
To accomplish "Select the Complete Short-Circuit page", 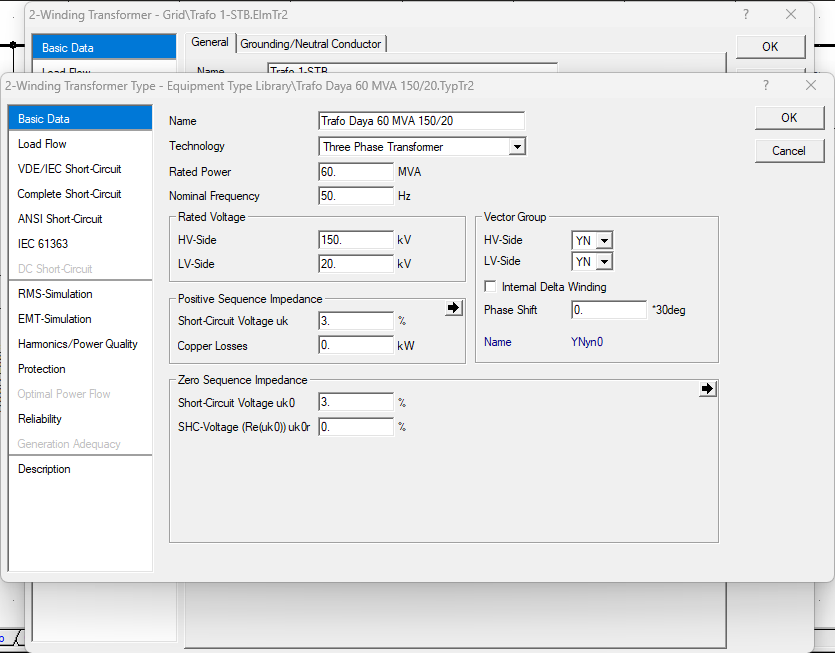I will pyautogui.click(x=69, y=194).
